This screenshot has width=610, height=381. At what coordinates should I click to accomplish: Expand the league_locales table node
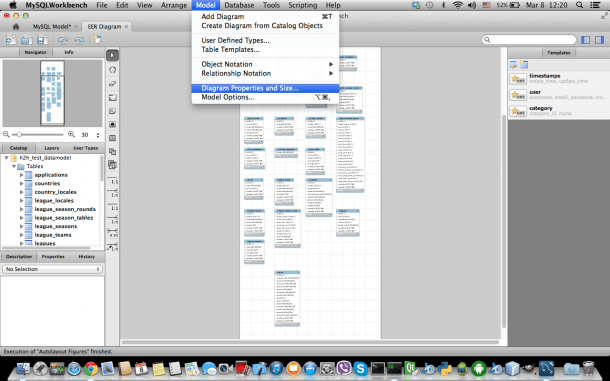coord(21,201)
